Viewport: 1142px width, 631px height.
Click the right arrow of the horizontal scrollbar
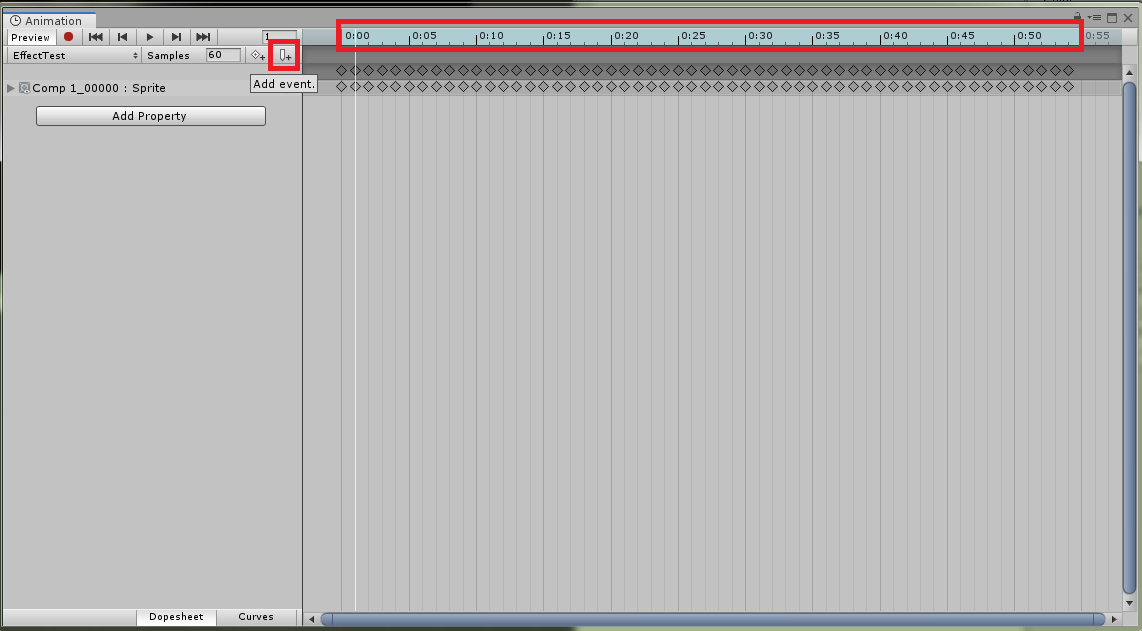click(1114, 619)
